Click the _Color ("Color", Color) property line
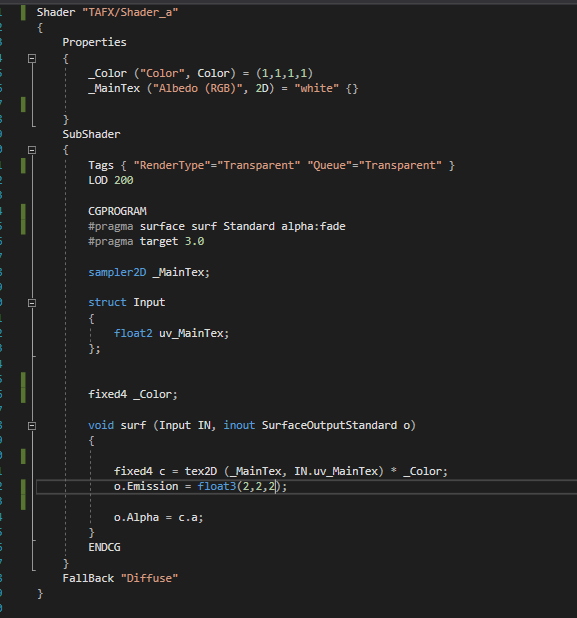 coord(200,73)
